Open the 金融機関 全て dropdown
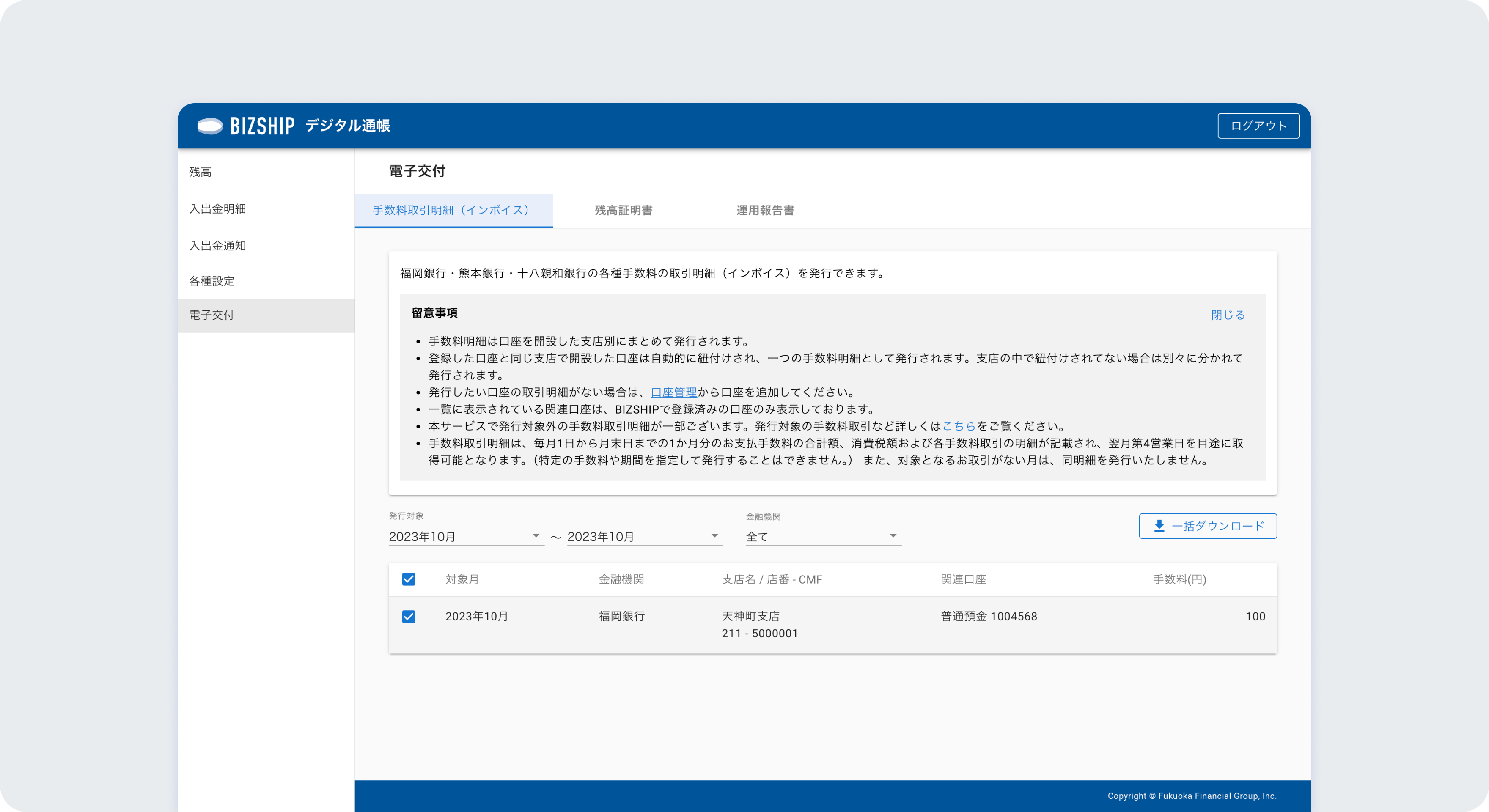This screenshot has height=812, width=1489. (x=823, y=536)
